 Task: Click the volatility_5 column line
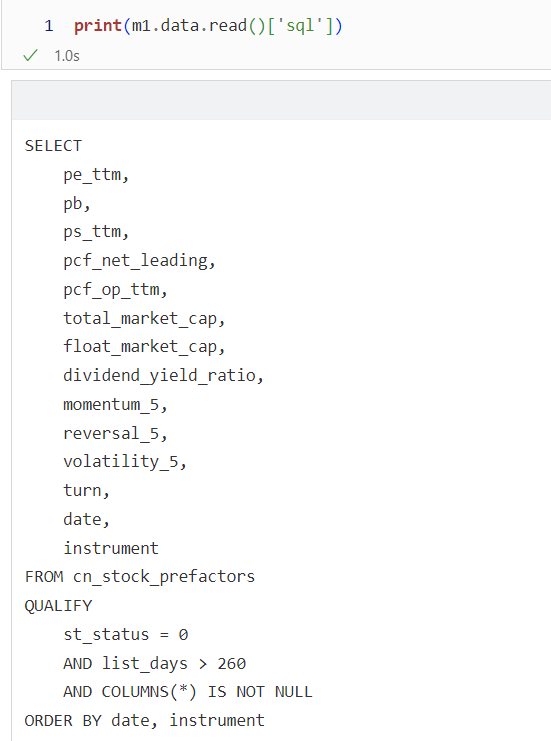125,462
